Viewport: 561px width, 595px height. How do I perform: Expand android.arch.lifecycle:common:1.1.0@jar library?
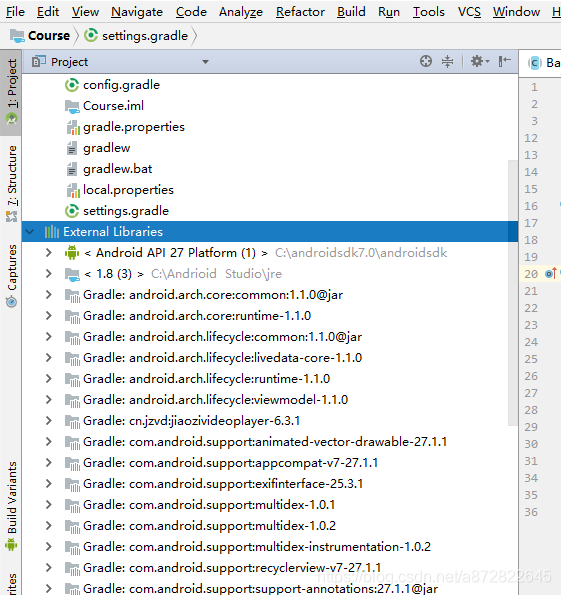pos(49,337)
